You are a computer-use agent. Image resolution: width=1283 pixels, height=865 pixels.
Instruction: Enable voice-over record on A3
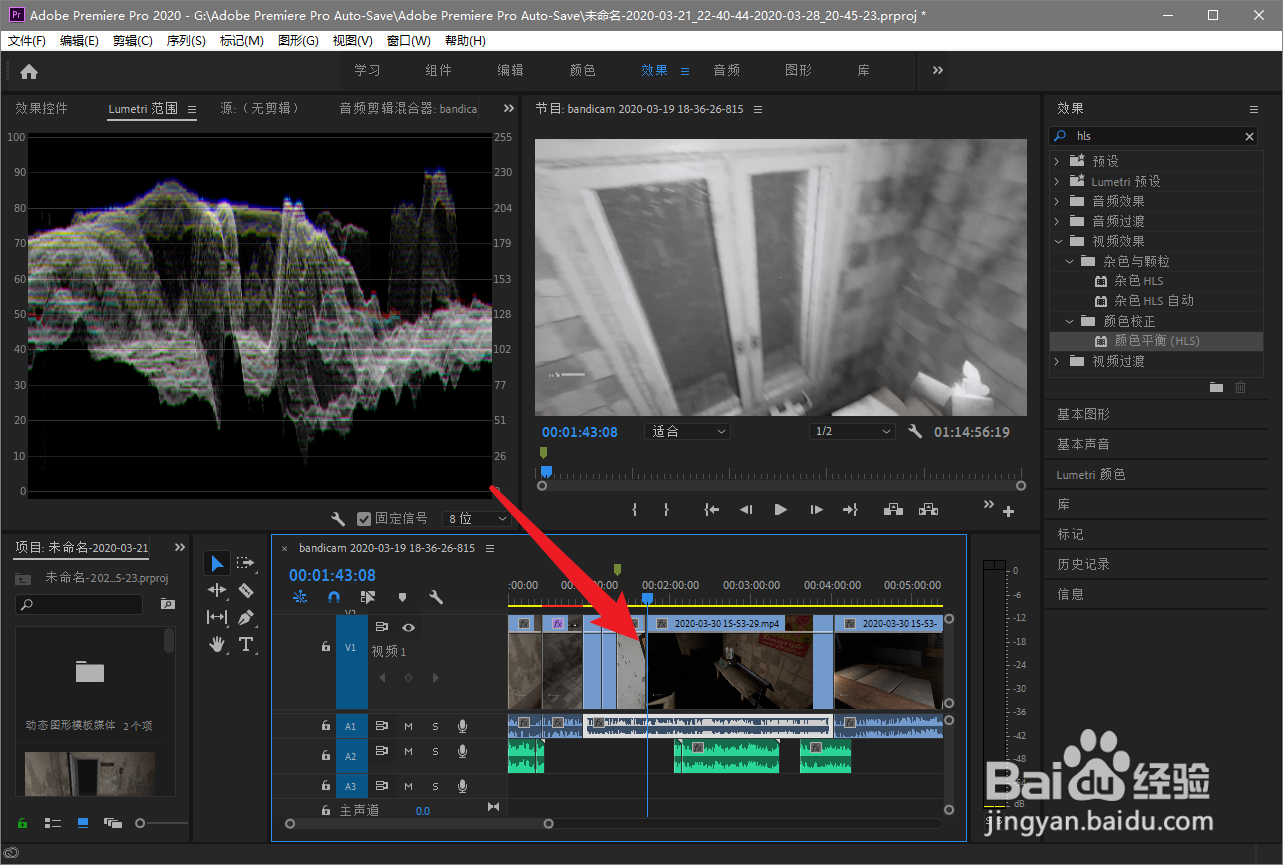[462, 786]
